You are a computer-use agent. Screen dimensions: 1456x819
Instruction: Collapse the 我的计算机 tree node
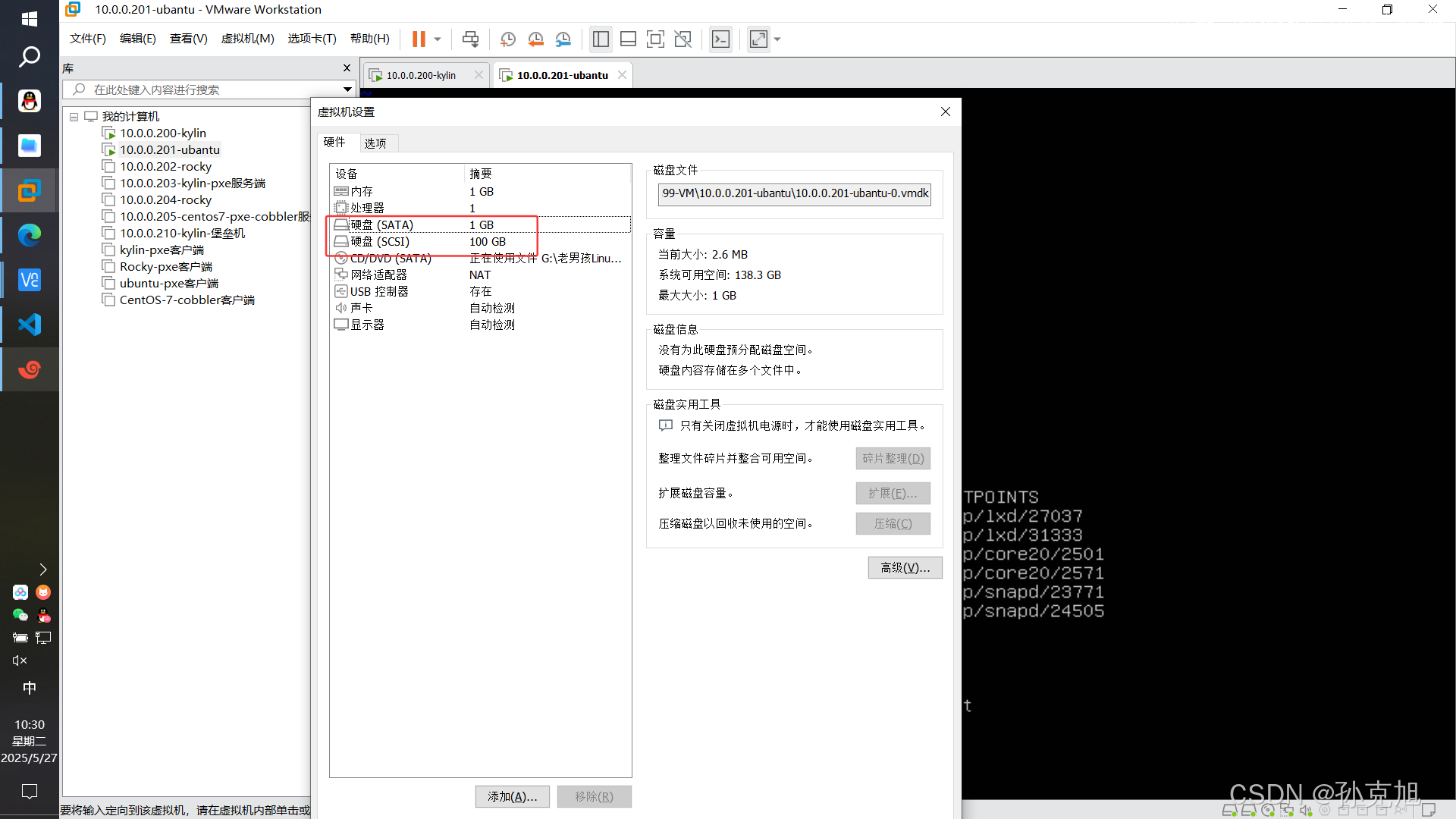click(x=74, y=117)
